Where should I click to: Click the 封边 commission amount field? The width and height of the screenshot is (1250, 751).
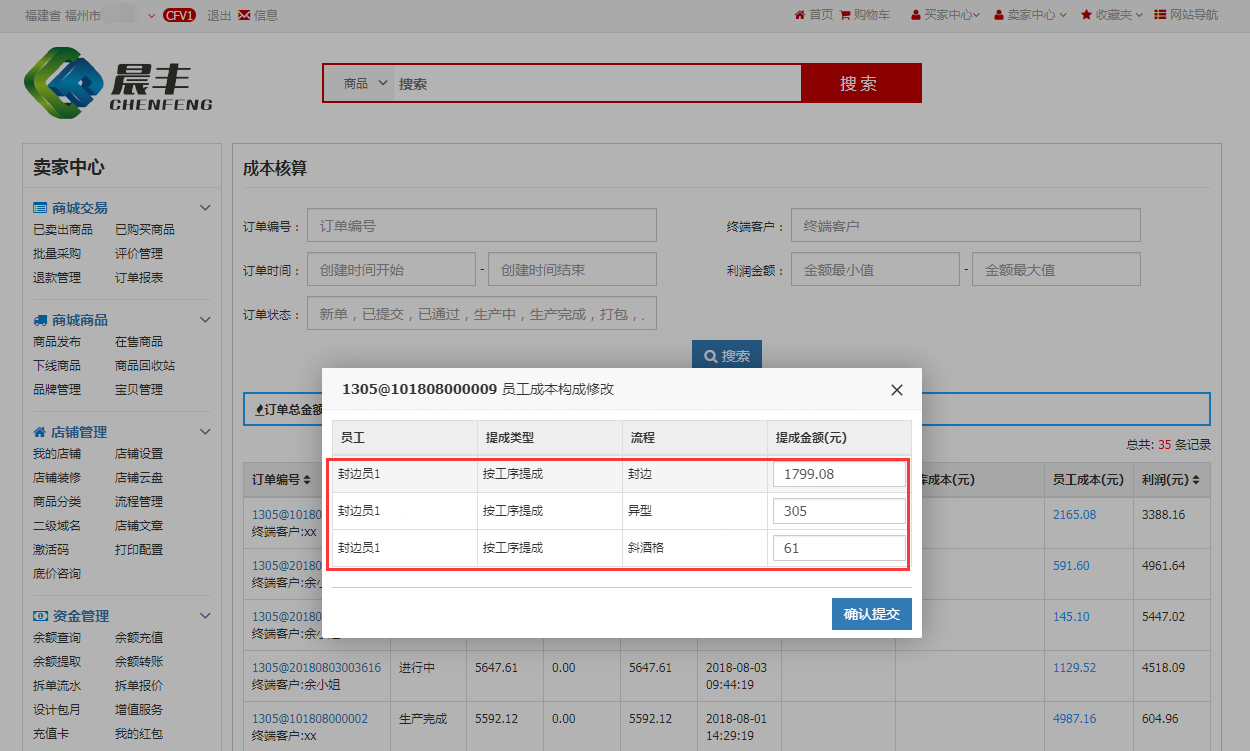(838, 474)
